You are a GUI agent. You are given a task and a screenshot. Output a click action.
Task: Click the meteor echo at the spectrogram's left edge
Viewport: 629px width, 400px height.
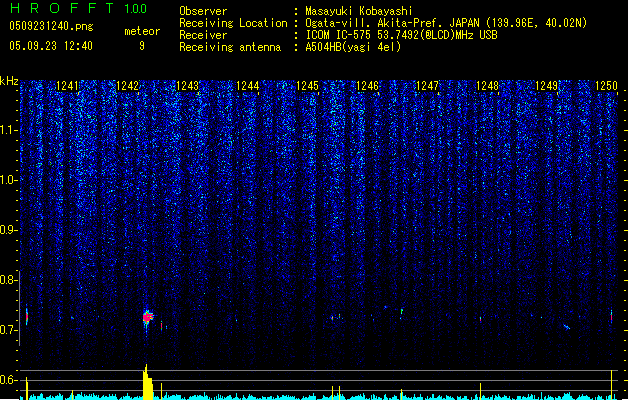(x=27, y=317)
